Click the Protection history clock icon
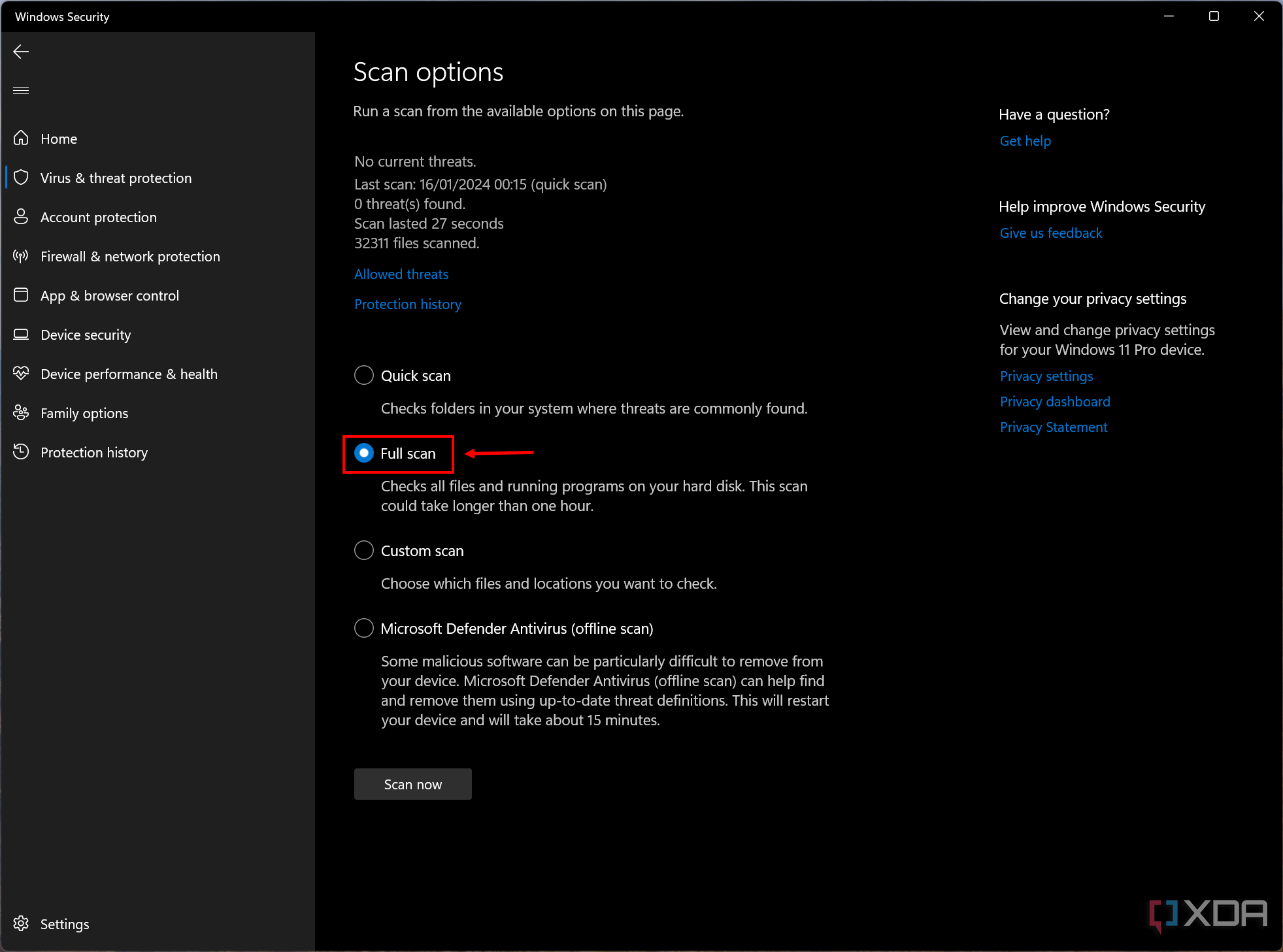This screenshot has width=1283, height=952. click(21, 451)
